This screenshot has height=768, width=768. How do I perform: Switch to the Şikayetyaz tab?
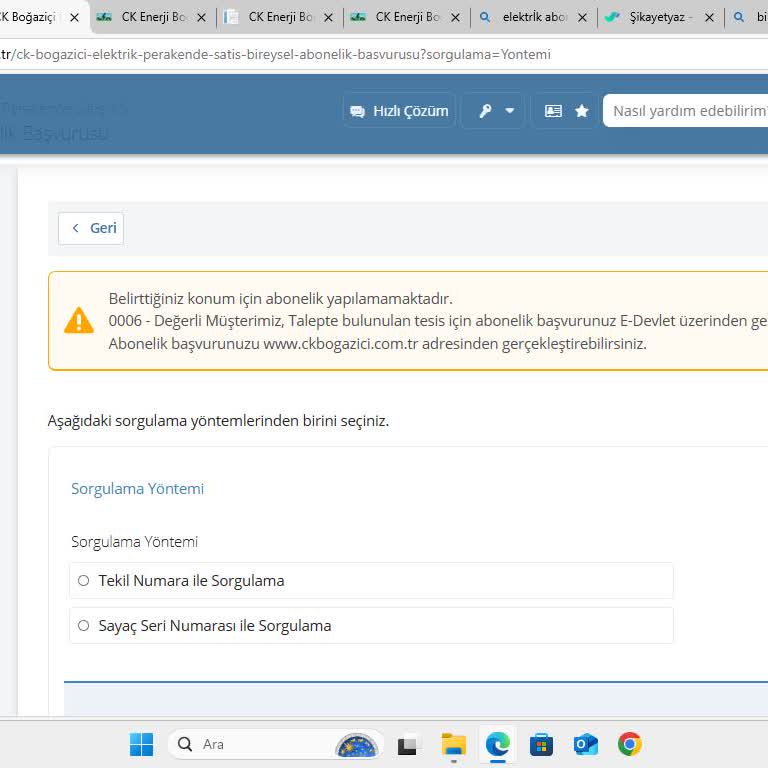pos(661,17)
